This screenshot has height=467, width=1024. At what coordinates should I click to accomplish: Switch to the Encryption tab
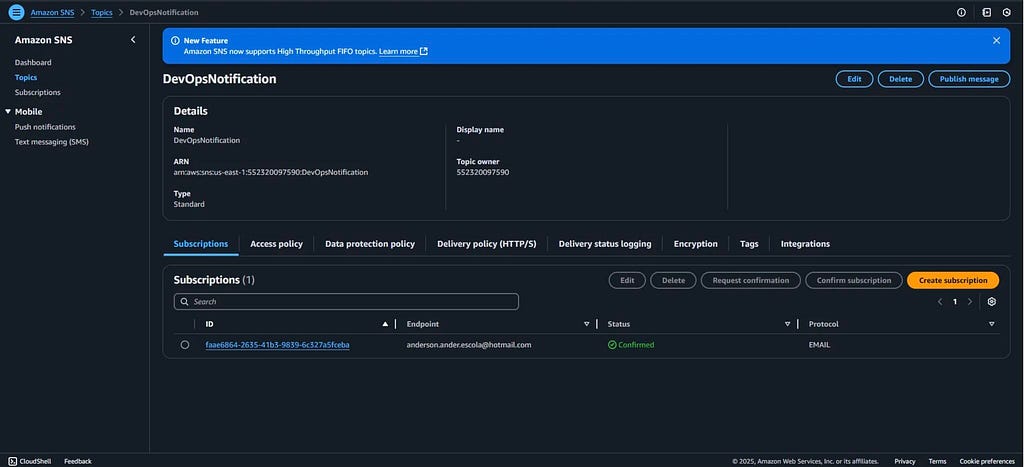pyautogui.click(x=696, y=244)
